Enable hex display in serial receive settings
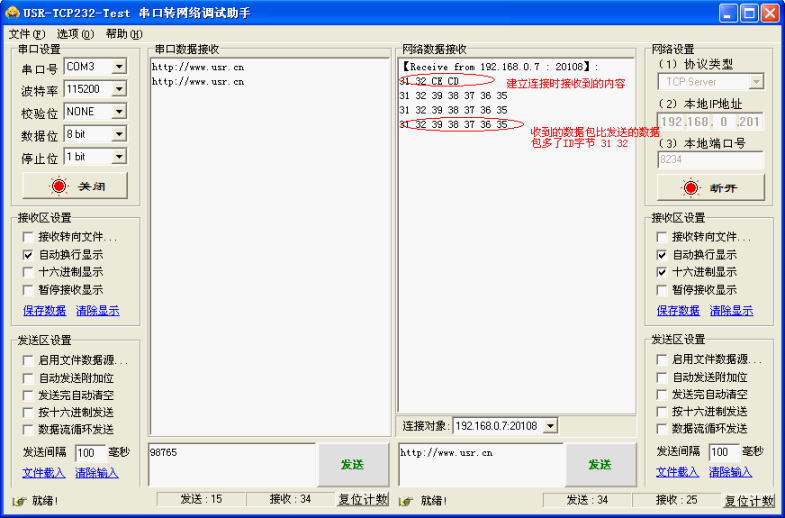Screen dimensions: 785x518 tap(28, 272)
